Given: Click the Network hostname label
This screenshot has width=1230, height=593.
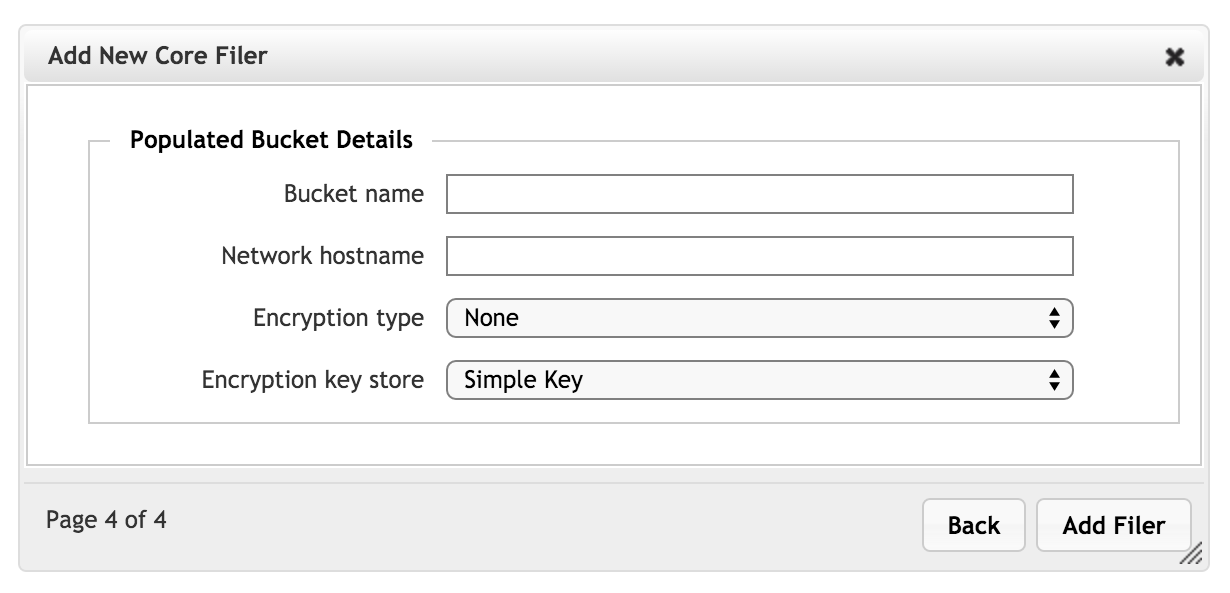Looking at the screenshot, I should tap(322, 256).
